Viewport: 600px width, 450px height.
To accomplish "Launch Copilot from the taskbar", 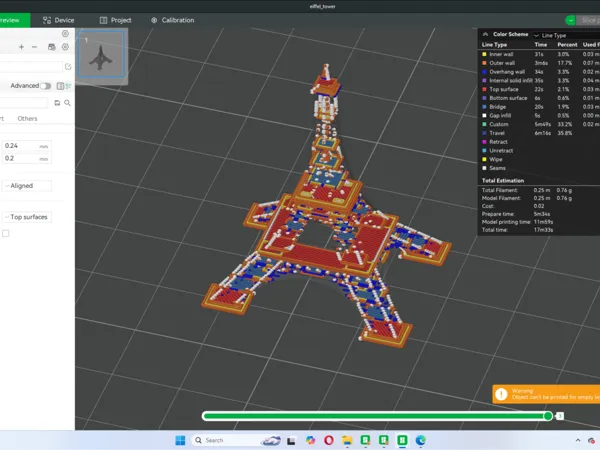I will (x=310, y=440).
